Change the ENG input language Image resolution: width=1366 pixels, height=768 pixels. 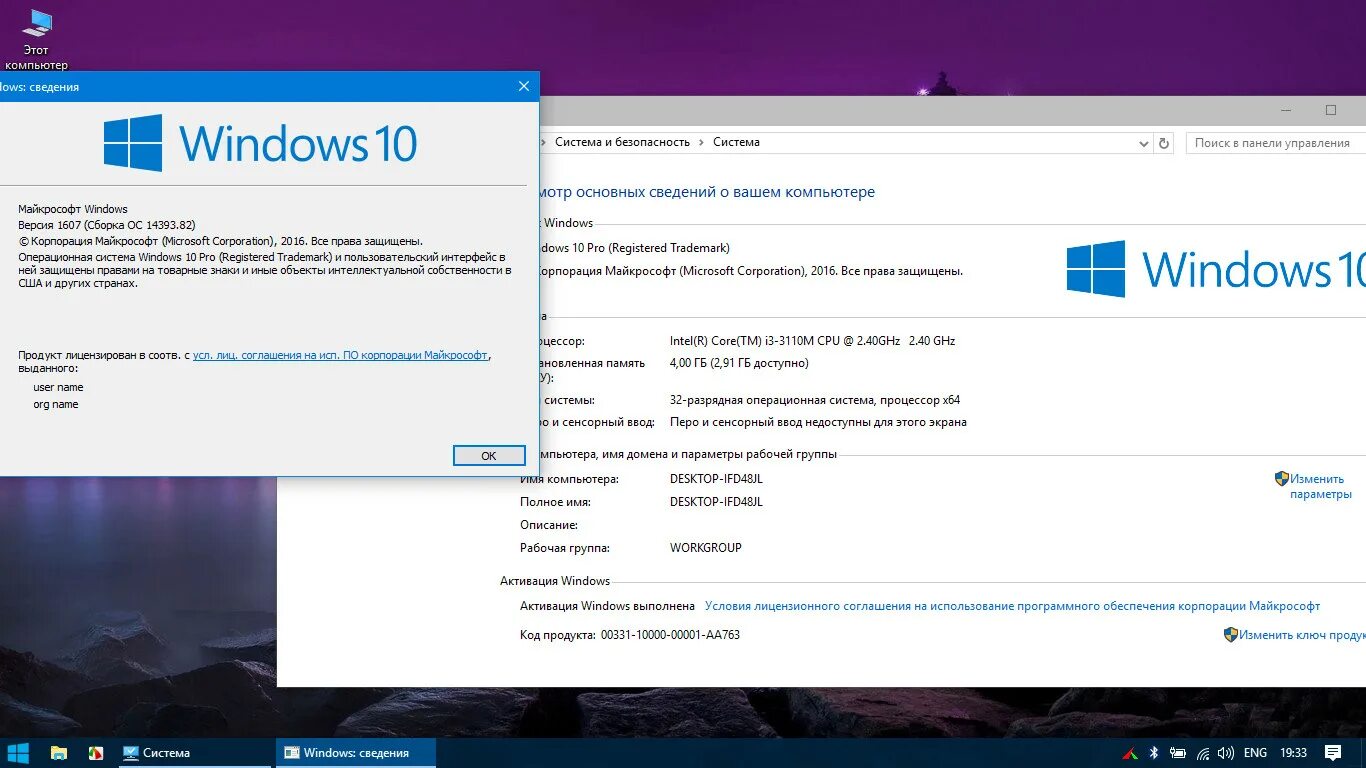[x=1255, y=753]
